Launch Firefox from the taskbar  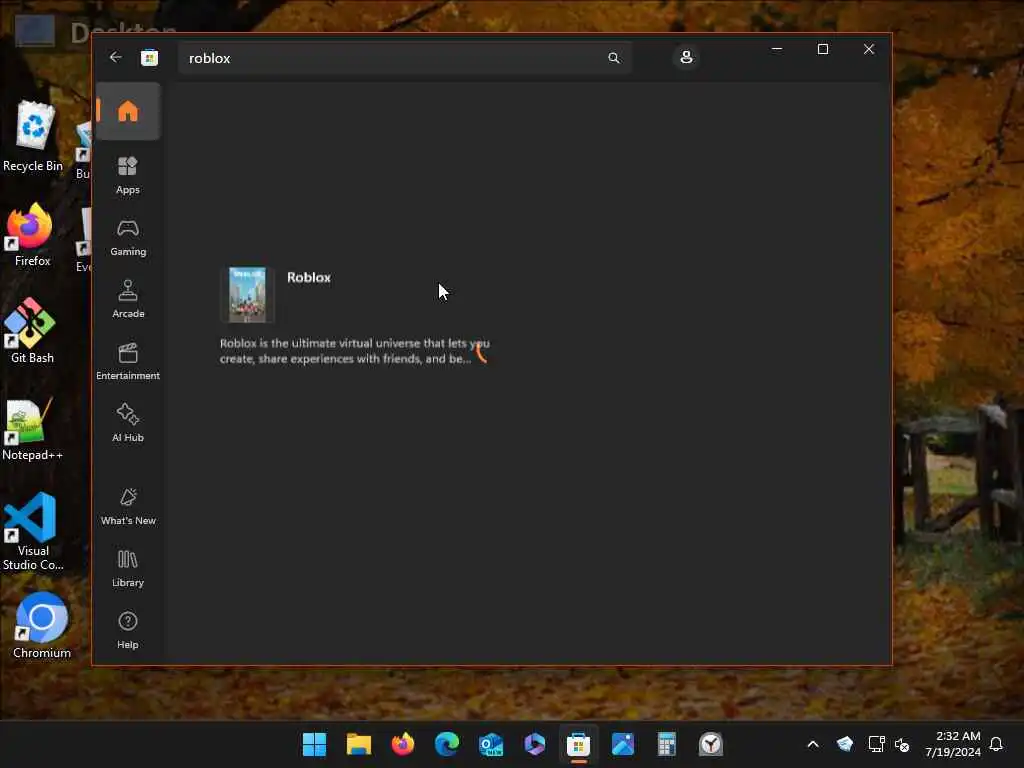403,744
